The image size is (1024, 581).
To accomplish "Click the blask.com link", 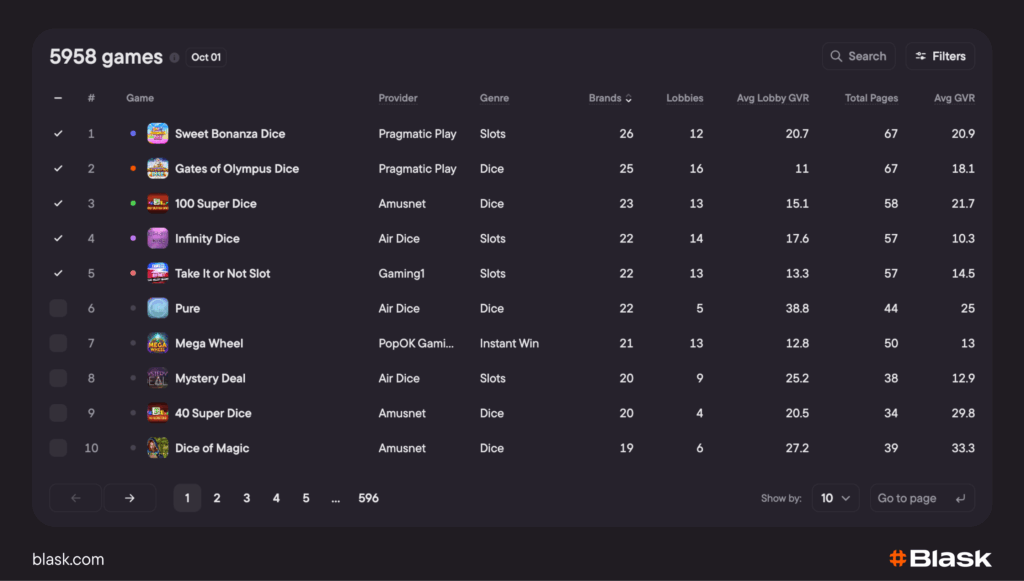I will click(68, 559).
